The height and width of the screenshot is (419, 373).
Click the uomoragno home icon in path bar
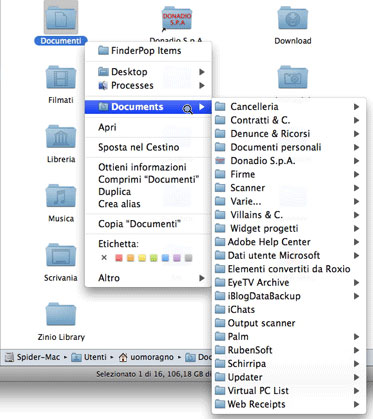pos(123,357)
